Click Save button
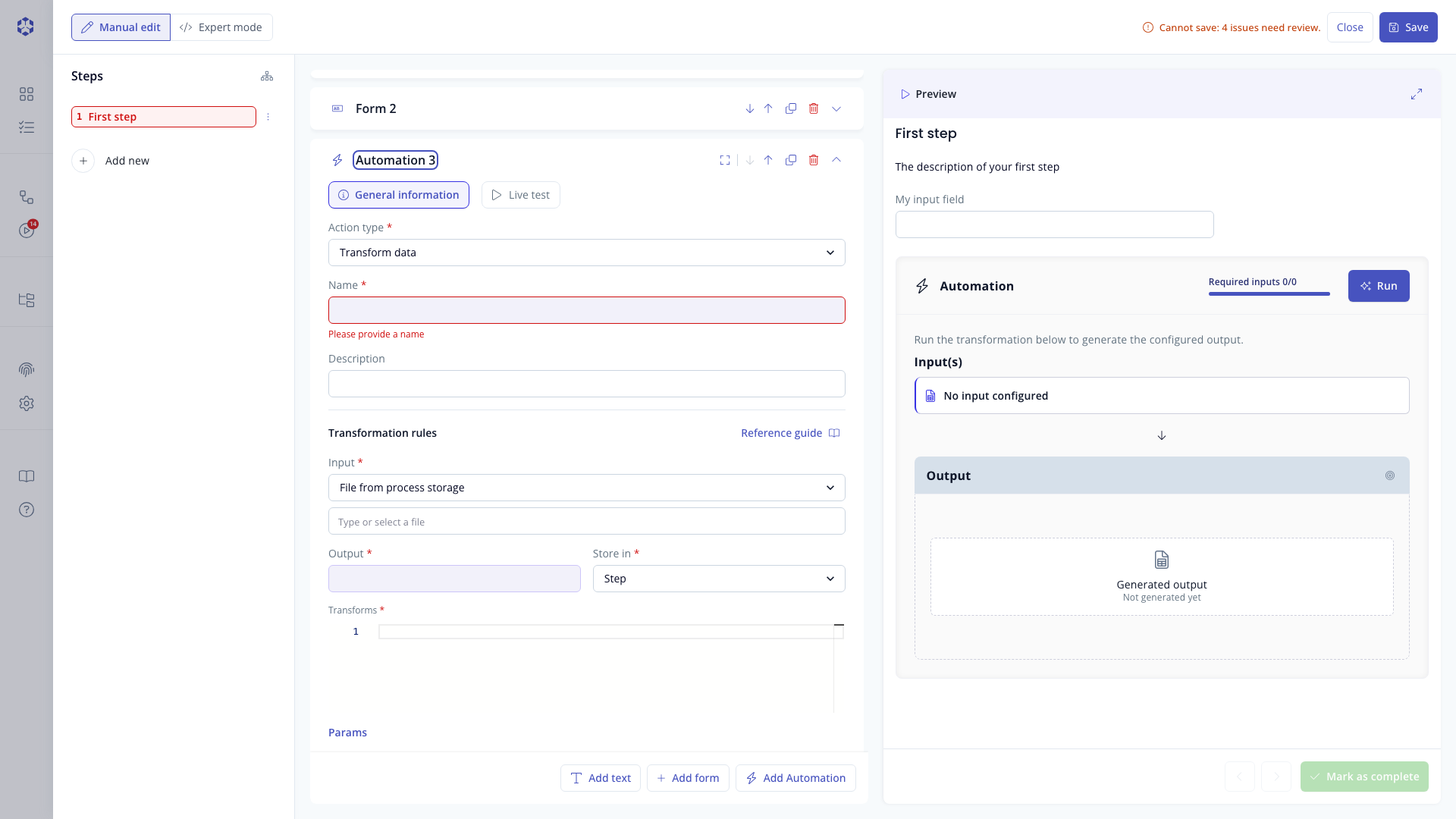Viewport: 1456px width, 819px height. tap(1408, 27)
